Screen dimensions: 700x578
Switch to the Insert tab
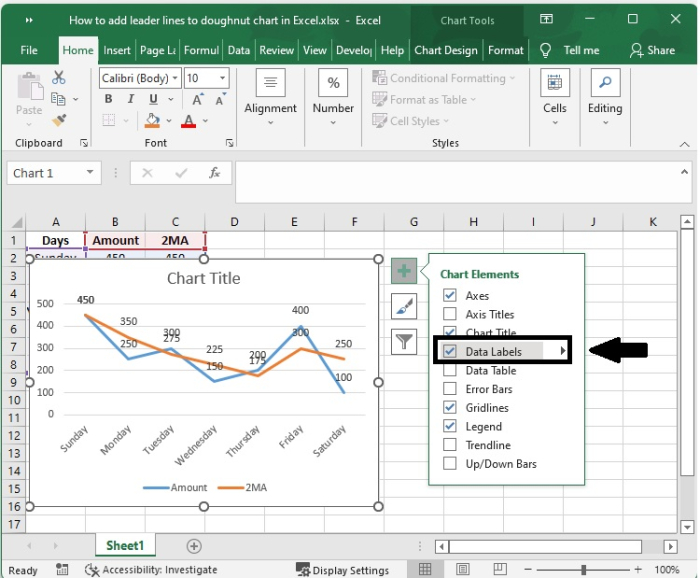(x=117, y=50)
